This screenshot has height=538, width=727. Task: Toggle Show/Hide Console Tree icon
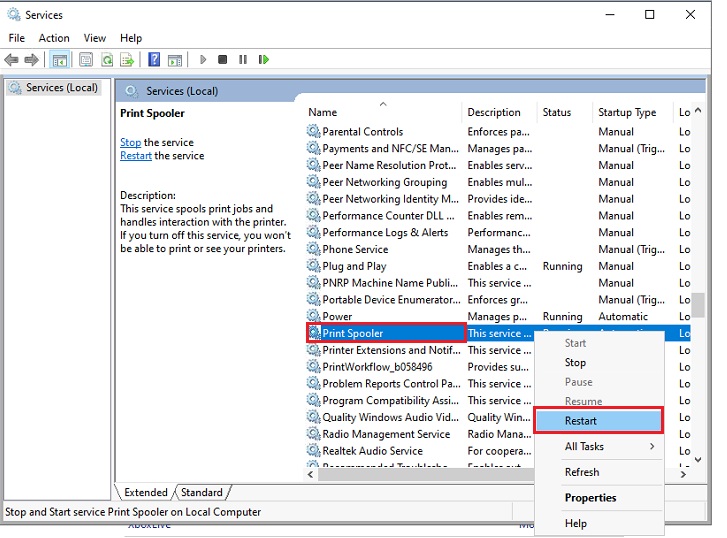point(60,60)
